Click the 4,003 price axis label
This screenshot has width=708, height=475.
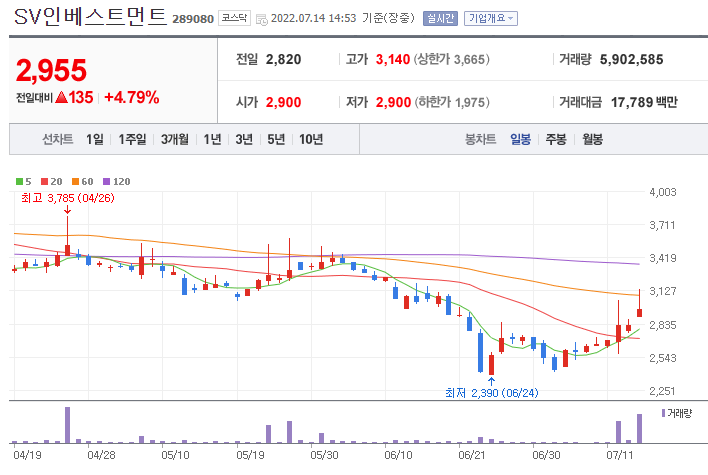[663, 192]
